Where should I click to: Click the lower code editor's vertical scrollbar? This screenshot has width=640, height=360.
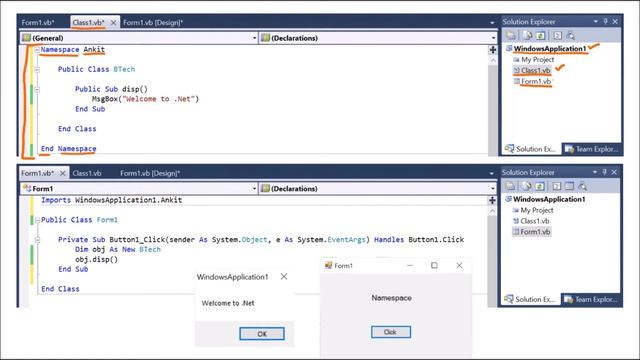click(492, 256)
